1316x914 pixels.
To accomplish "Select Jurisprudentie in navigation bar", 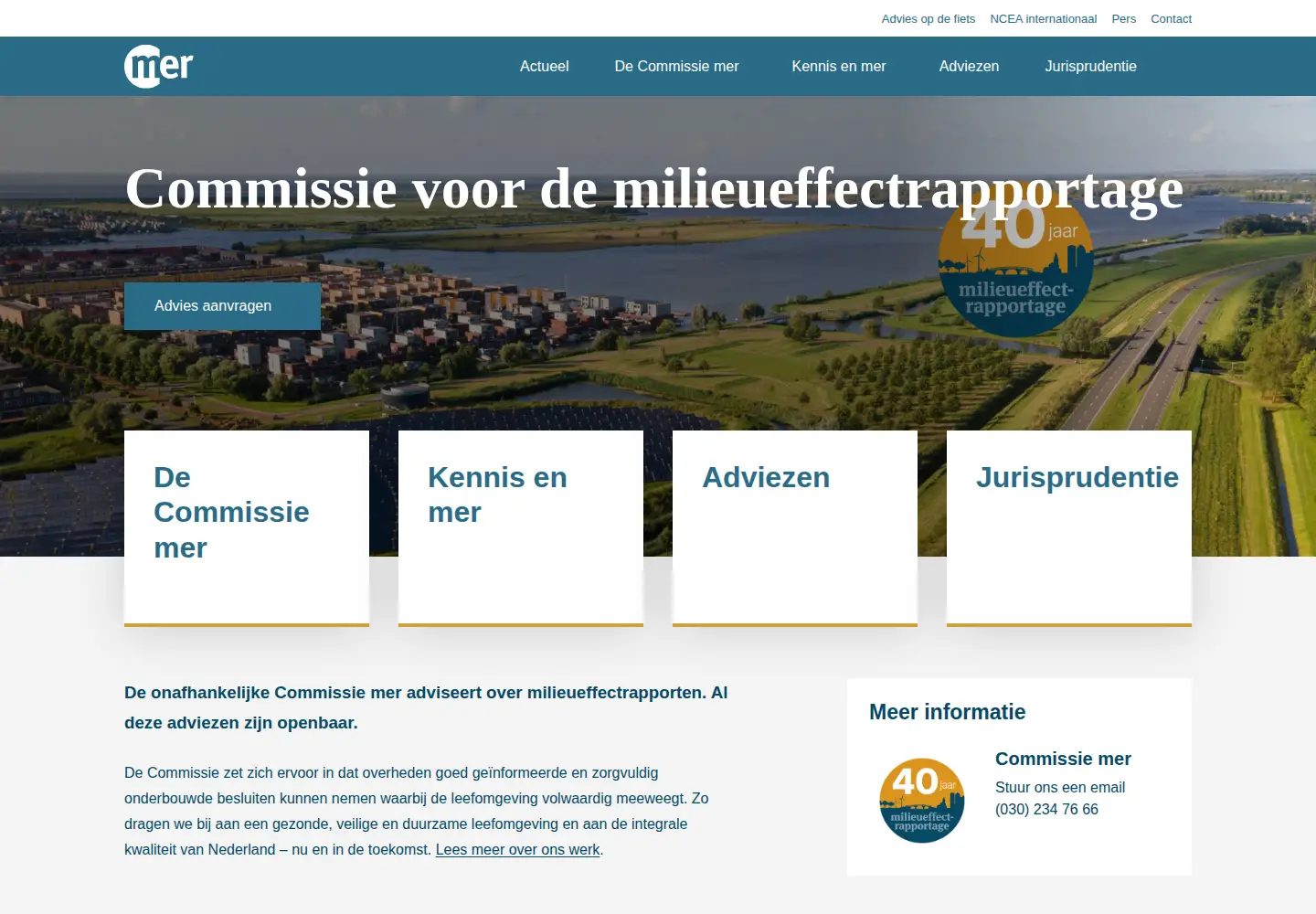I will [x=1090, y=66].
